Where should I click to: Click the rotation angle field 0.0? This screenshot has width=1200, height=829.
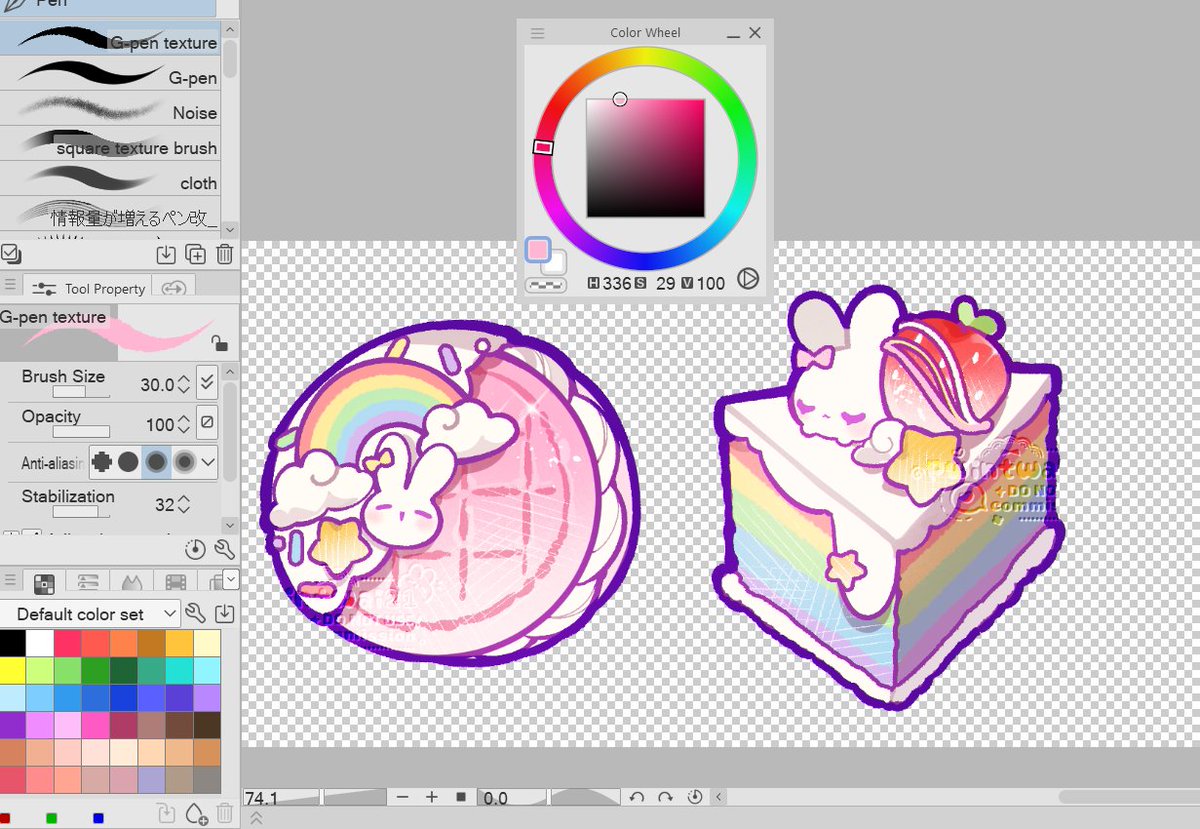(x=514, y=797)
